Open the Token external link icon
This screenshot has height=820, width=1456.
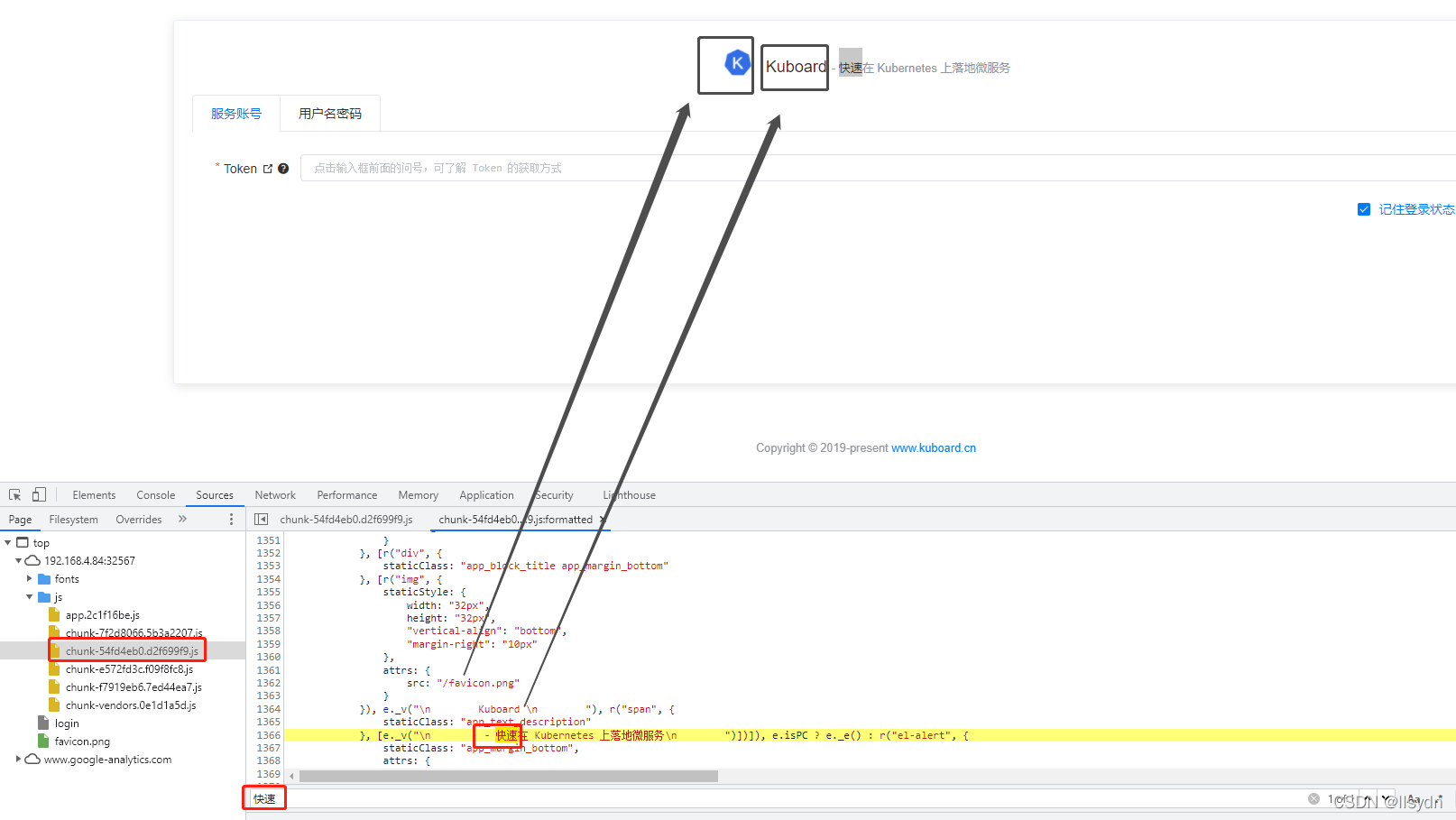268,169
